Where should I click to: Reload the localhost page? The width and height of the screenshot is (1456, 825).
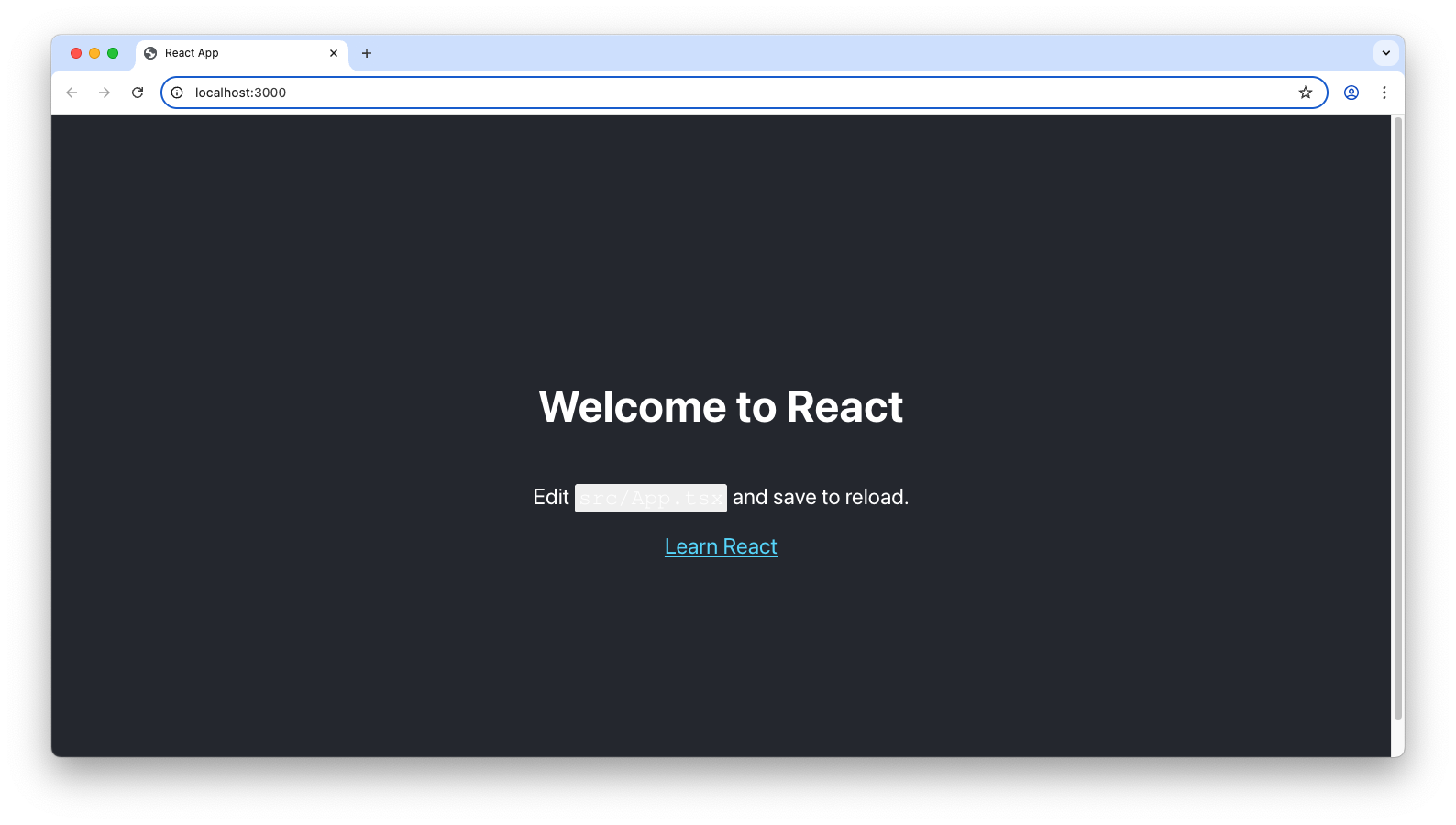click(x=138, y=93)
